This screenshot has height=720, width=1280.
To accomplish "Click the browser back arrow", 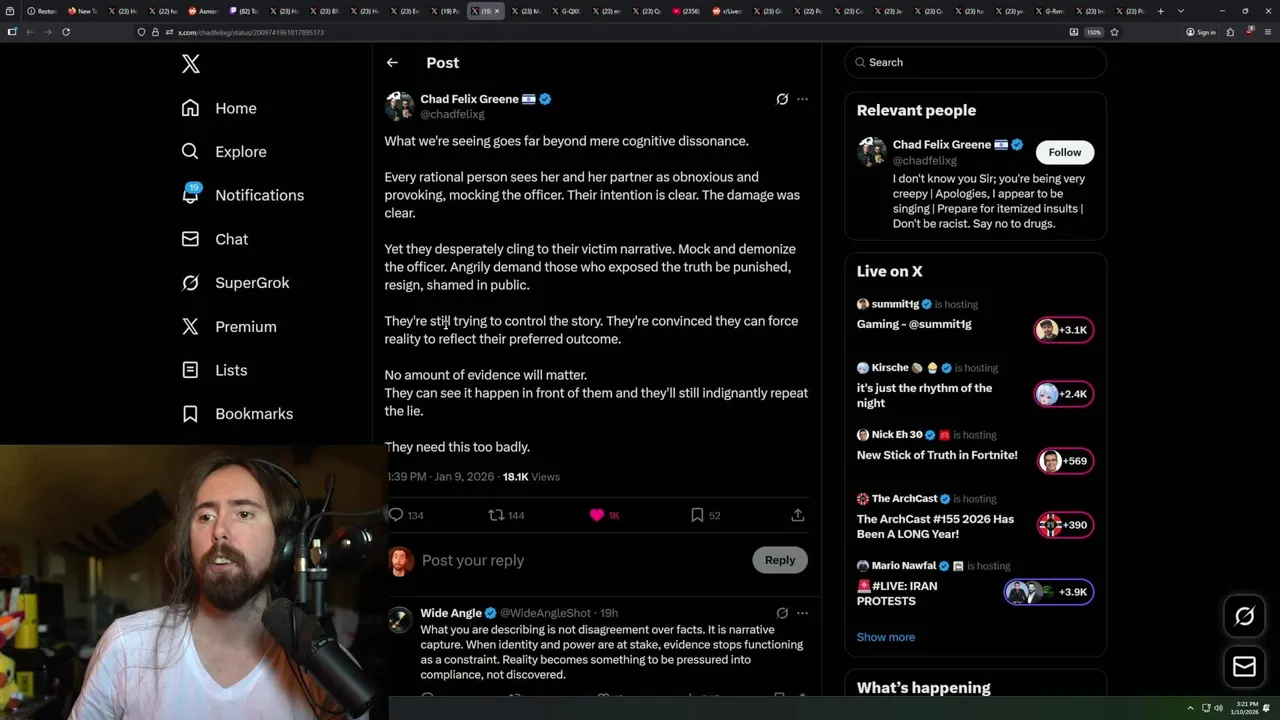I will pos(30,32).
